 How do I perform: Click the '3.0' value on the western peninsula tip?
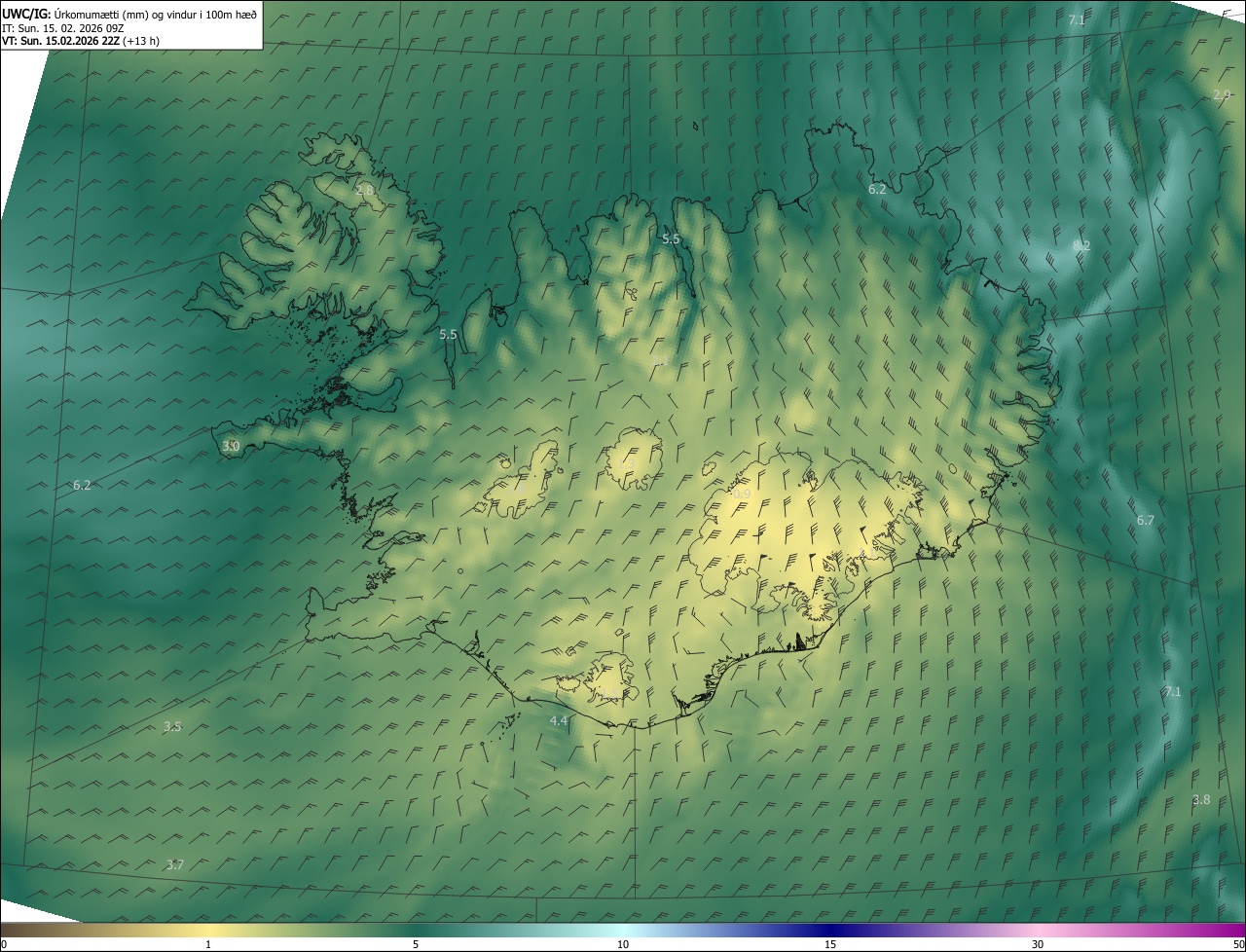point(231,446)
